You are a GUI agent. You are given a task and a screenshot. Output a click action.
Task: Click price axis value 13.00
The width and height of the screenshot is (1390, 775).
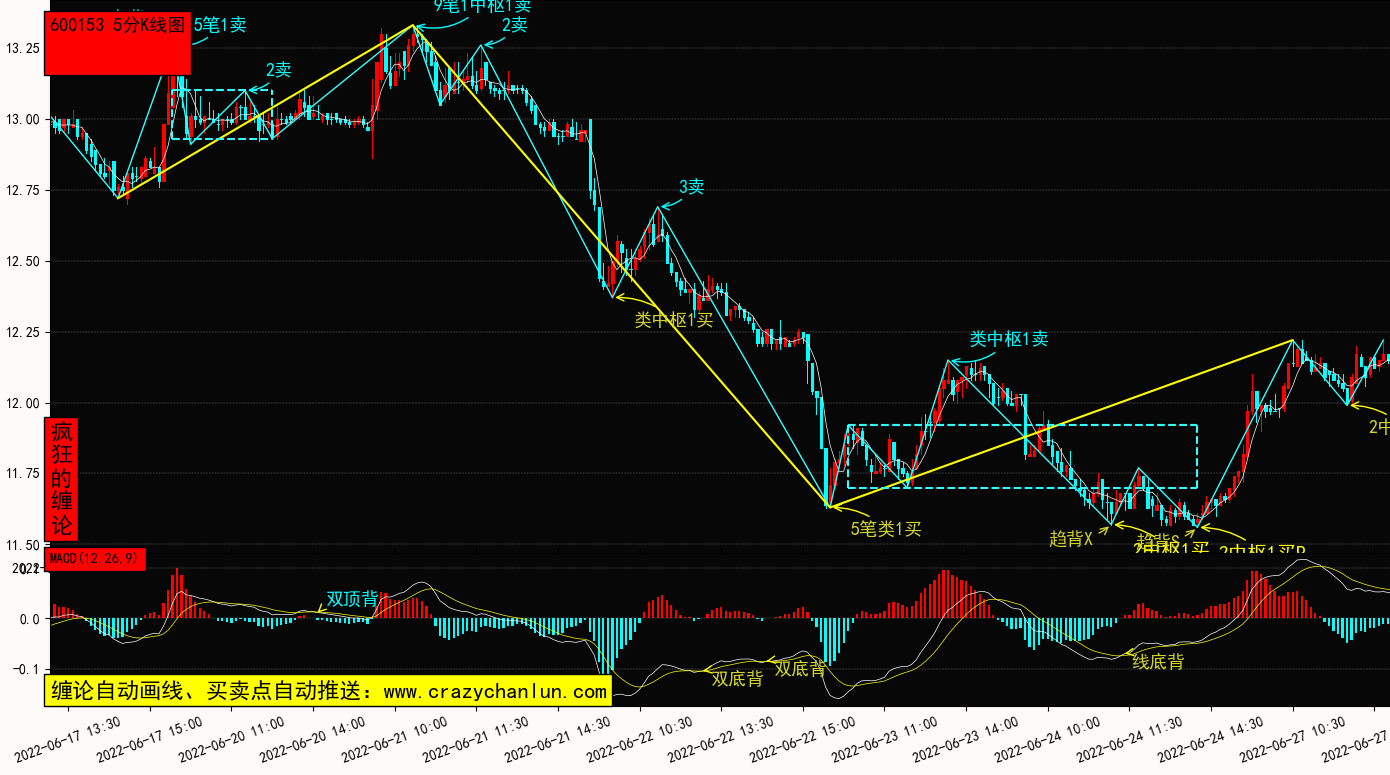pyautogui.click(x=22, y=119)
